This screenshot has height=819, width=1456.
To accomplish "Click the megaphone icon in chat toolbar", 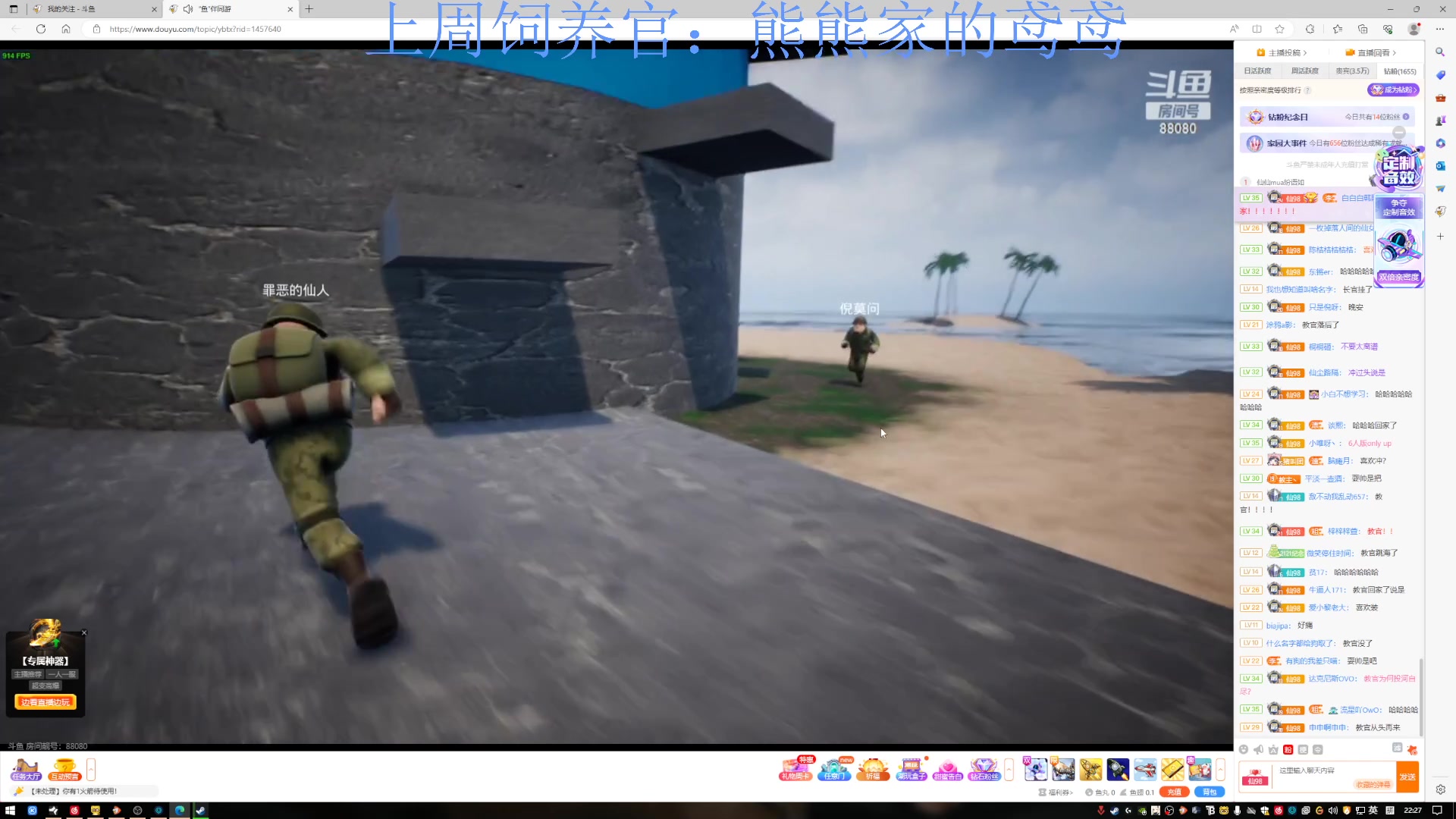I will coord(1259,749).
